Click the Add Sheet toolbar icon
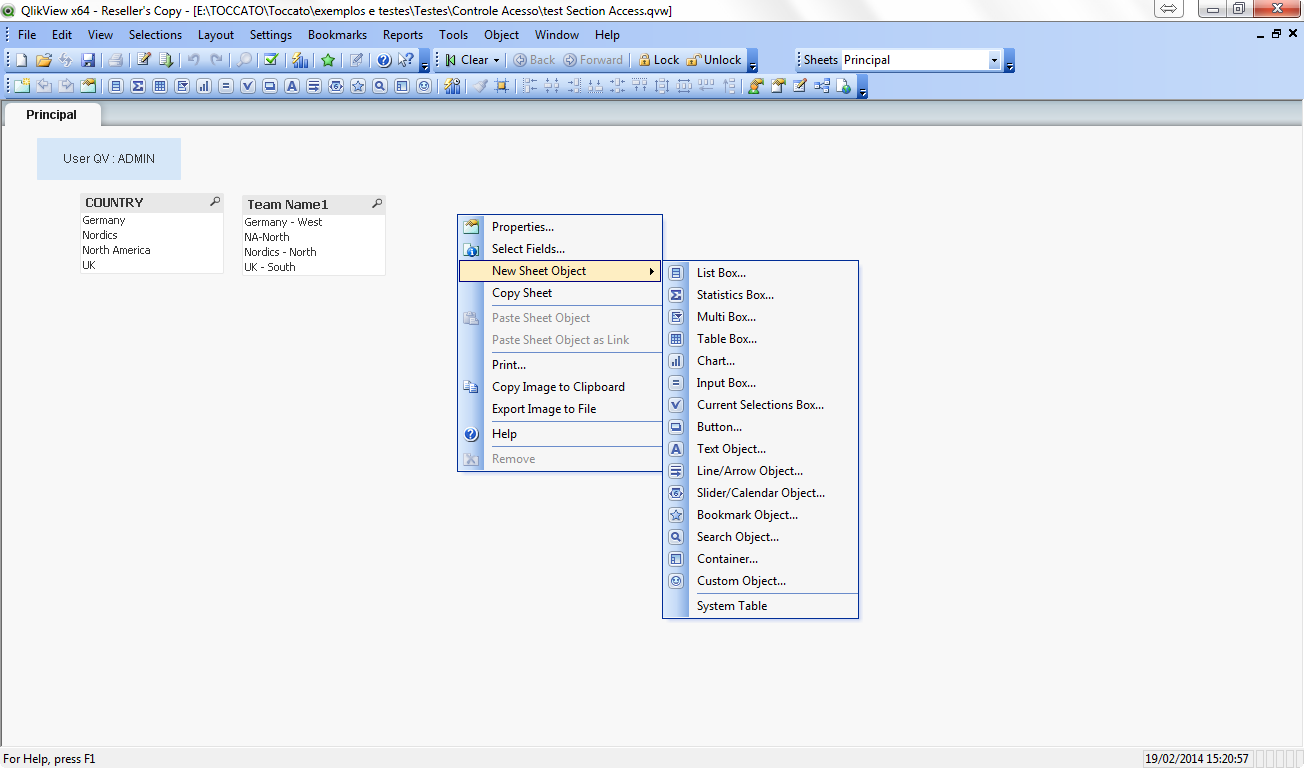The image size is (1304, 768). coord(20,86)
